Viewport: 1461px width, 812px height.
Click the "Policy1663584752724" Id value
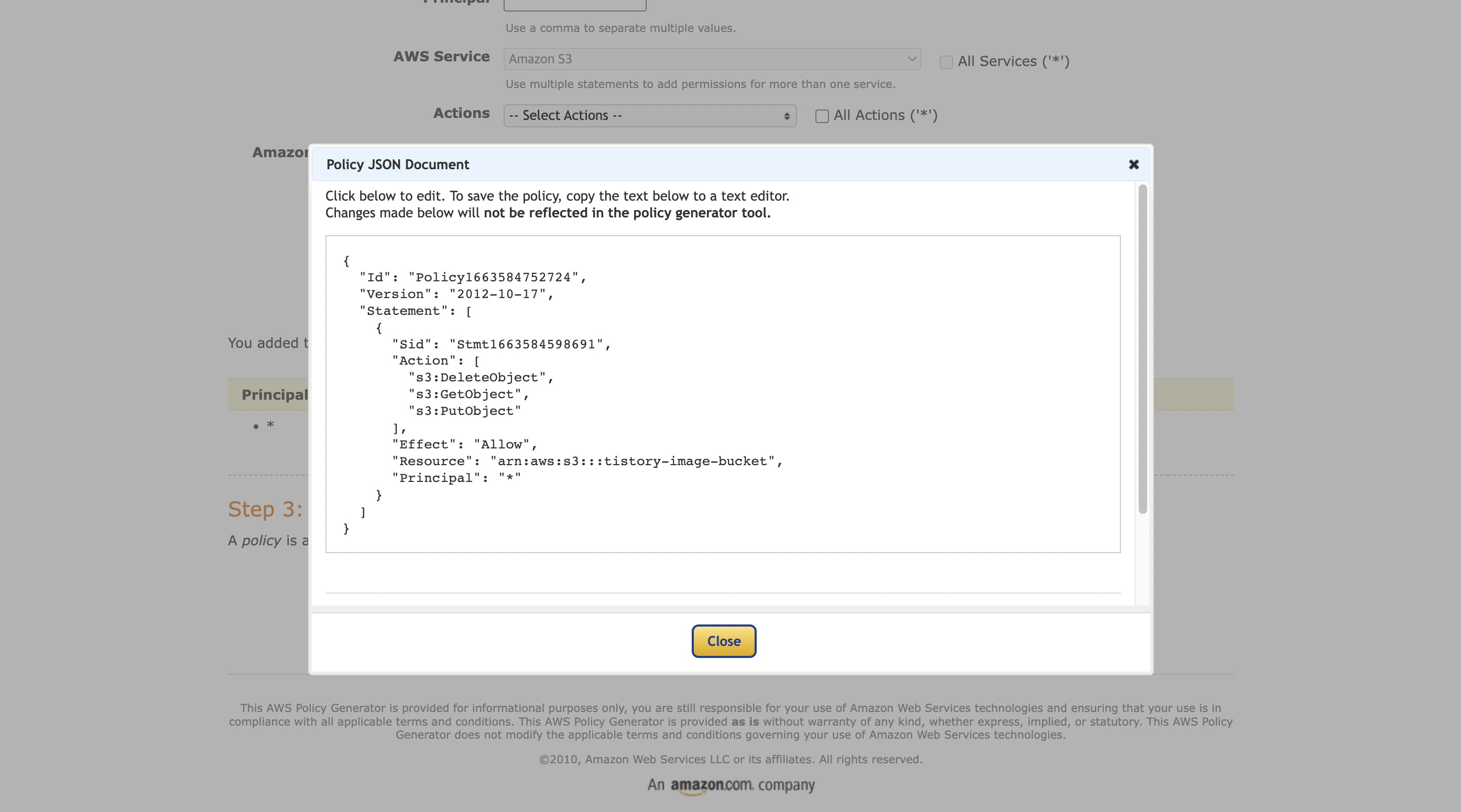pyautogui.click(x=494, y=277)
